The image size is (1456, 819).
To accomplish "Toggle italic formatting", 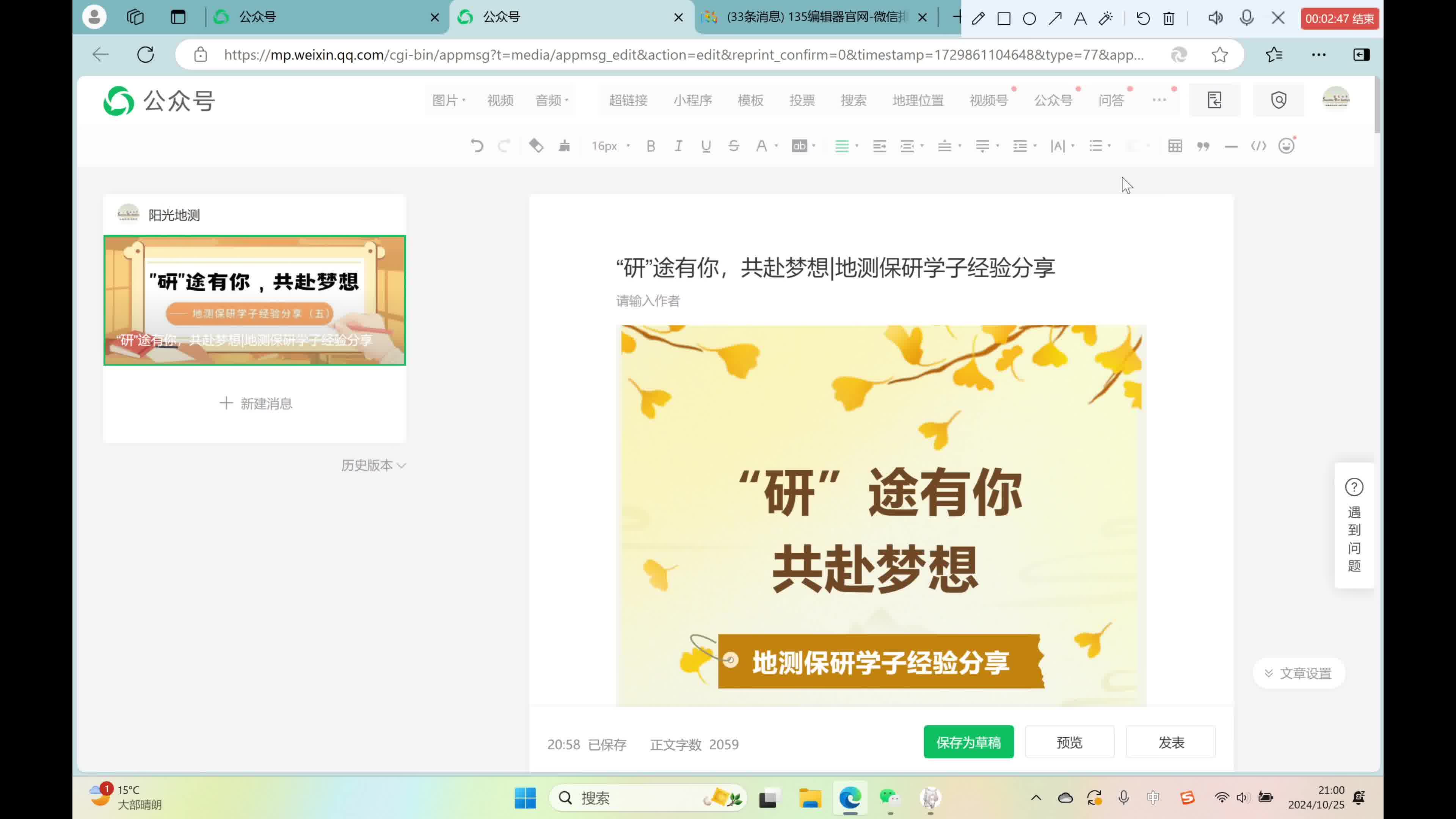I will [678, 146].
